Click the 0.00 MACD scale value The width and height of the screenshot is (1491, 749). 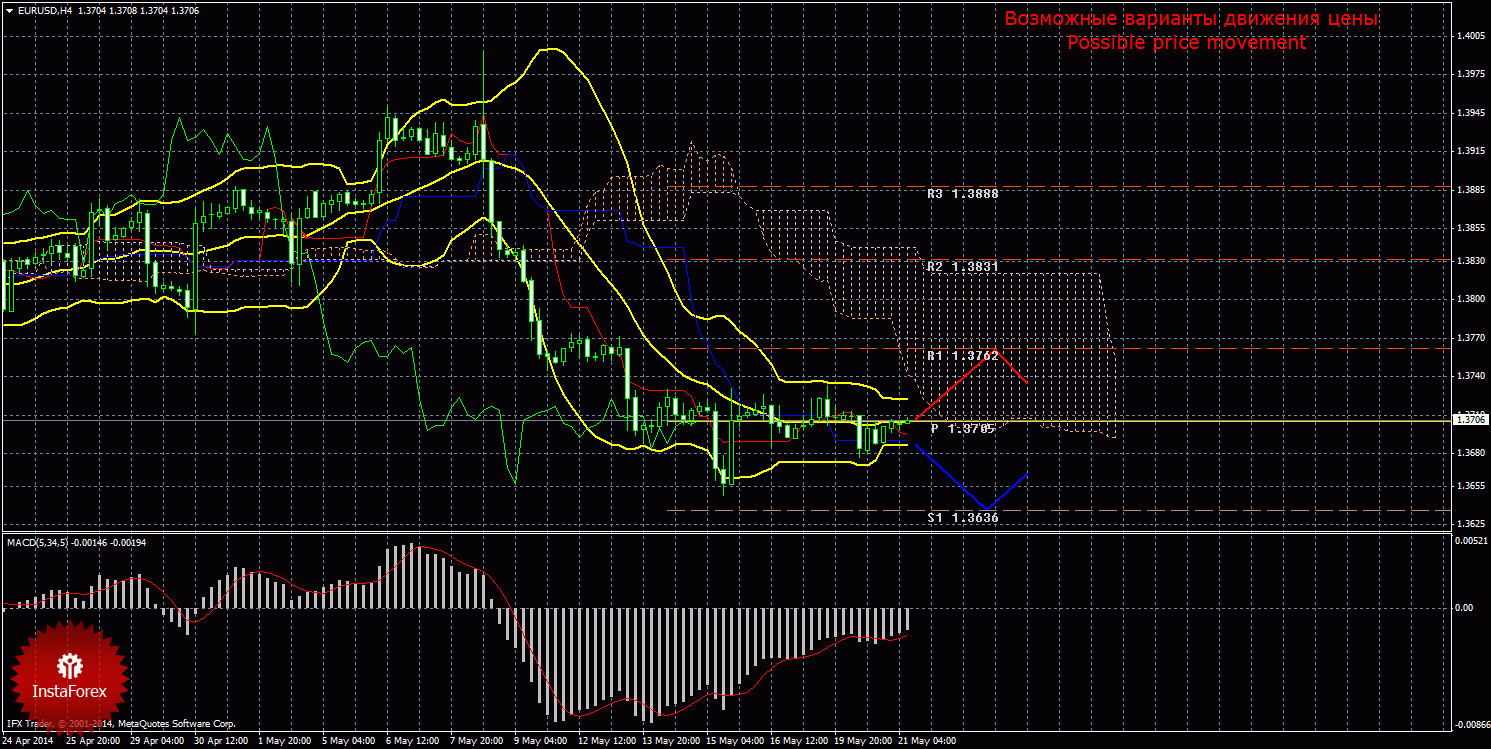[x=1463, y=607]
